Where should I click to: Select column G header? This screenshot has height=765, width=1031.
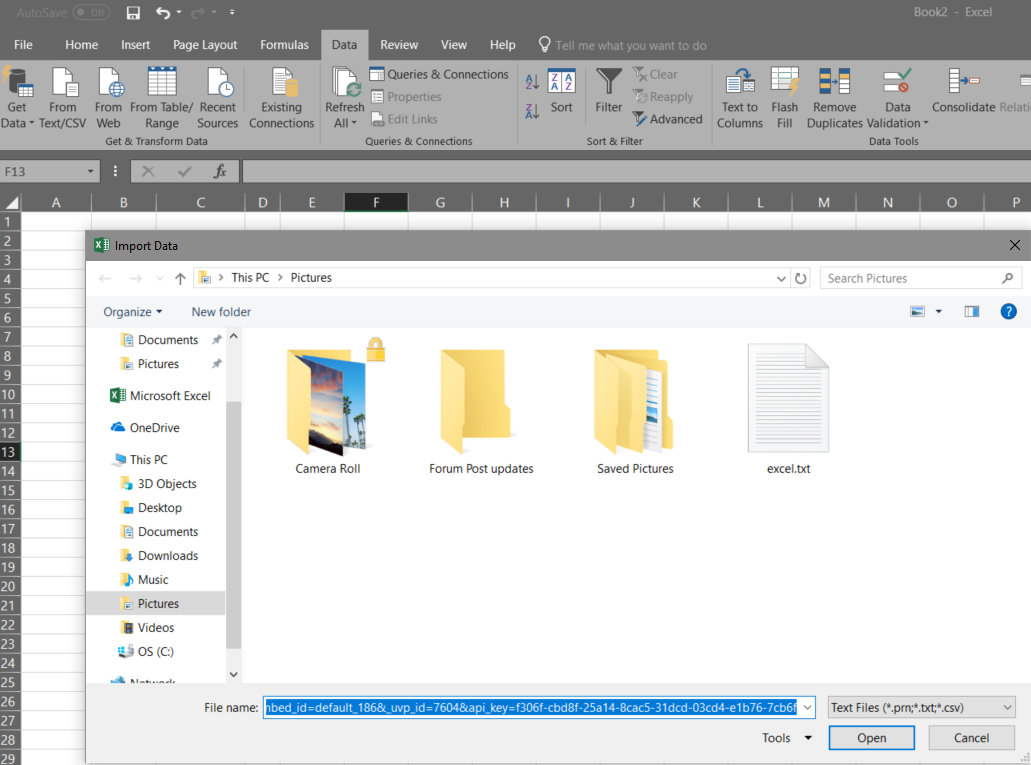click(441, 203)
